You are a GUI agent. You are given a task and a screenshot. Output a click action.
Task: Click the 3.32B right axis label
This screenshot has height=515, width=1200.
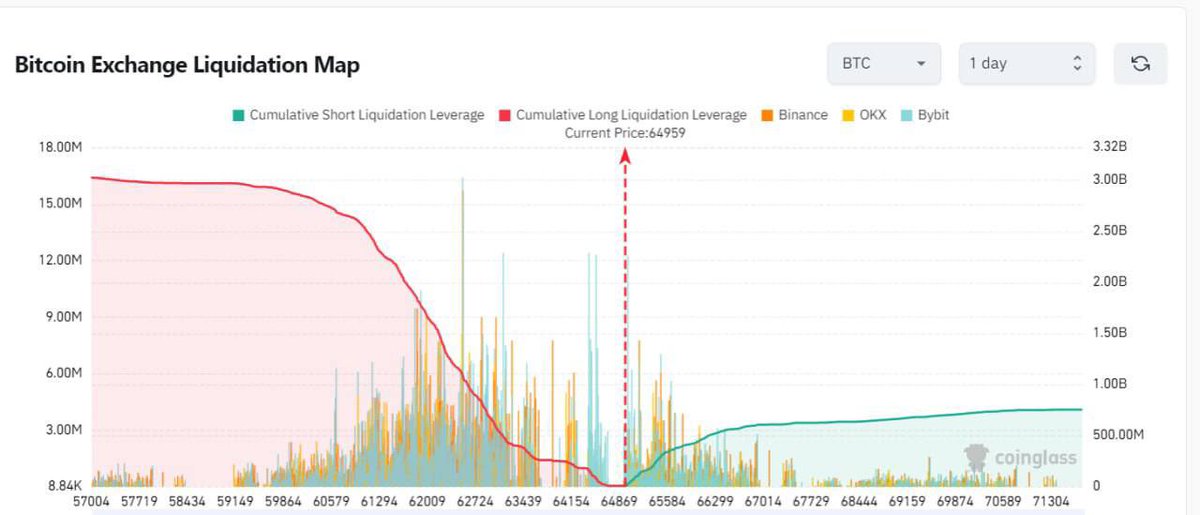click(1110, 147)
